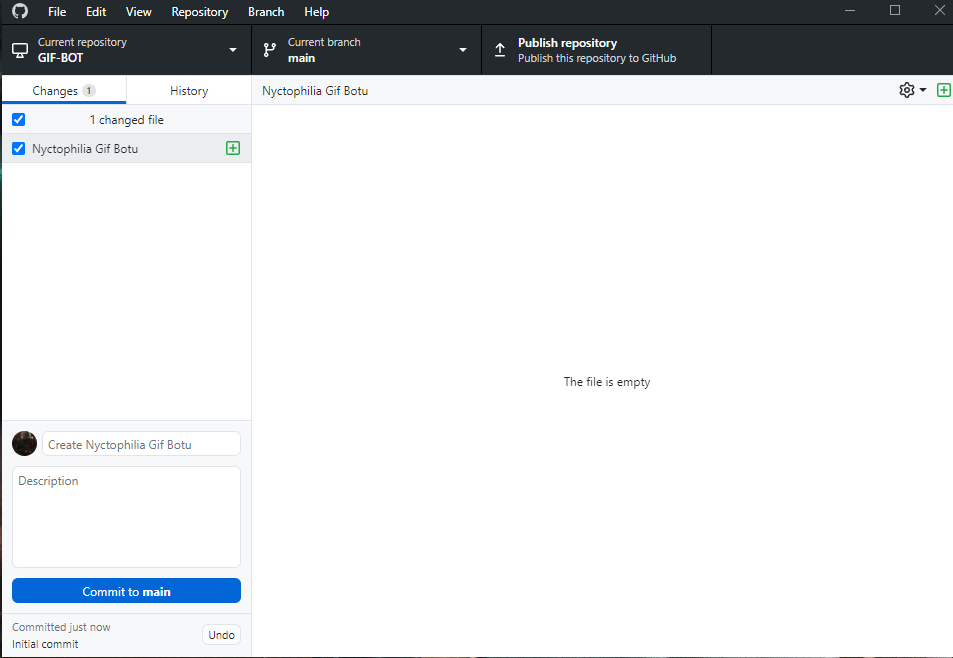Image resolution: width=953 pixels, height=658 pixels.
Task: Switch to the Changes tab
Action: point(64,91)
